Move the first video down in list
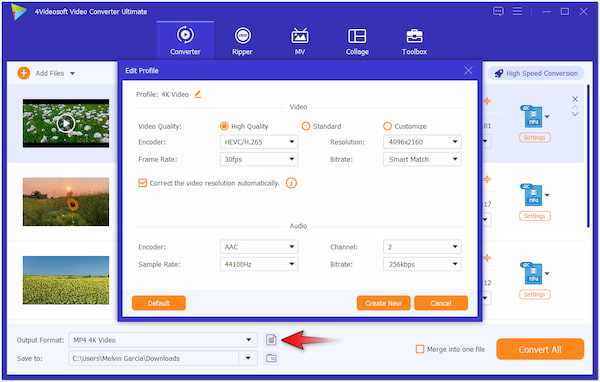Image resolution: width=600 pixels, height=382 pixels. coord(575,114)
